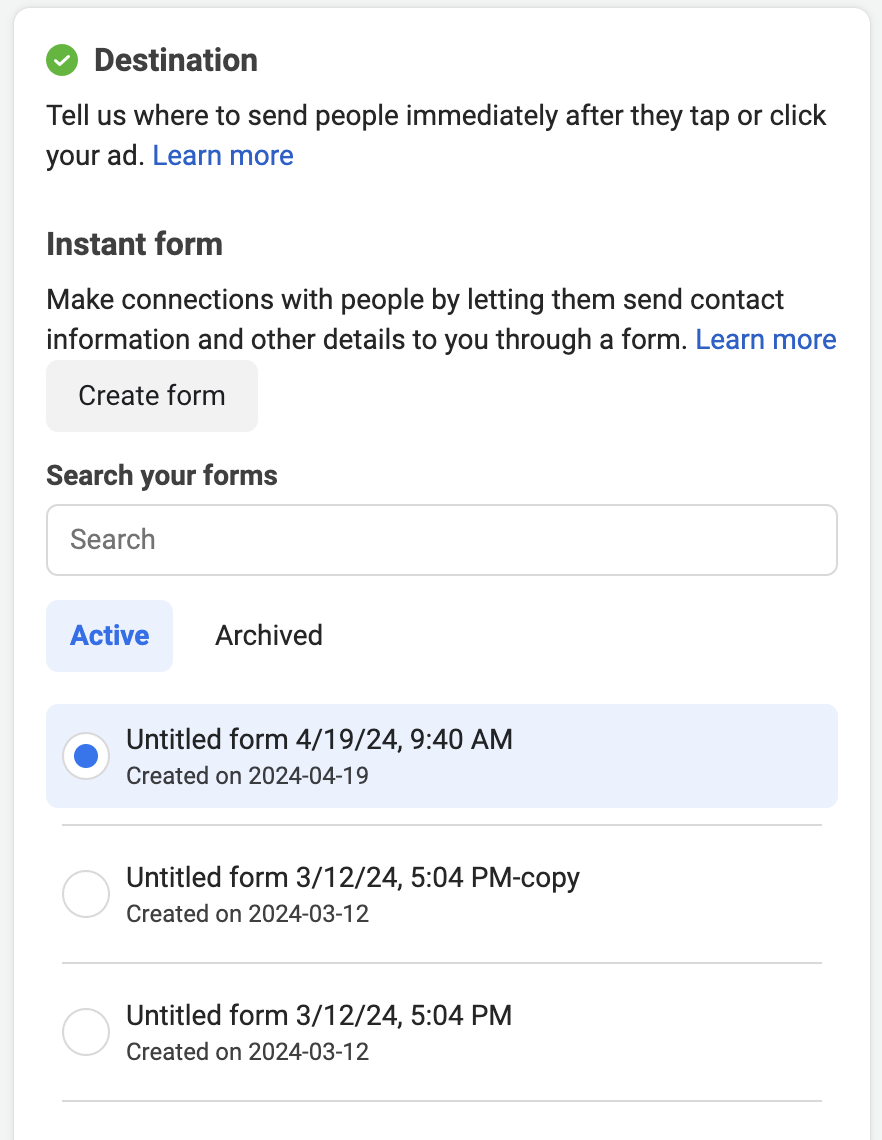
Task: Click the 'Untitled form 4/19/24, 9:40 AM' title
Action: tap(319, 739)
